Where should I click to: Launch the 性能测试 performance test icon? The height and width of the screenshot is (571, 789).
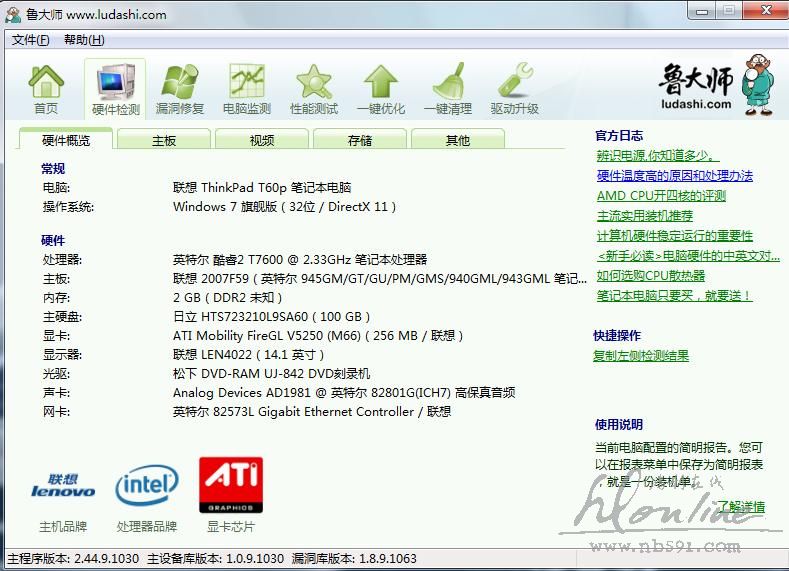click(314, 88)
